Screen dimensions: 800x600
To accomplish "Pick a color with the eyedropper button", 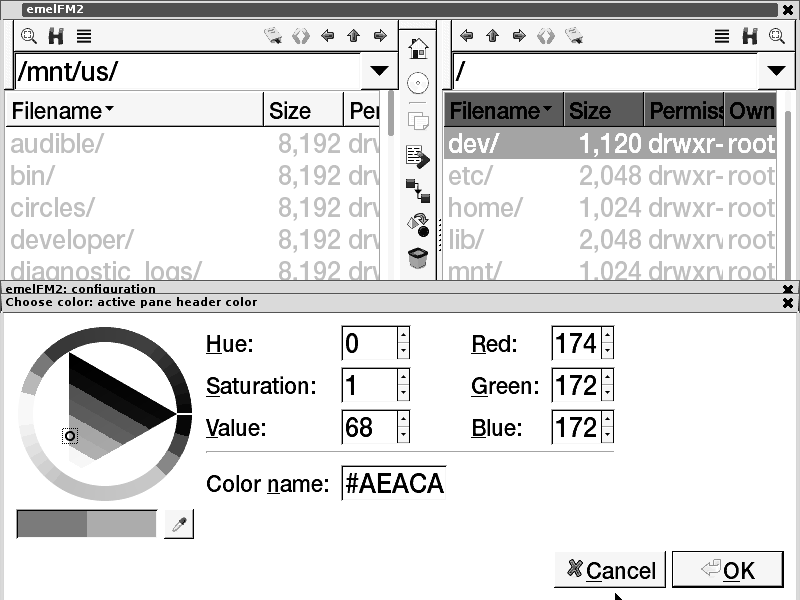I will [x=179, y=524].
